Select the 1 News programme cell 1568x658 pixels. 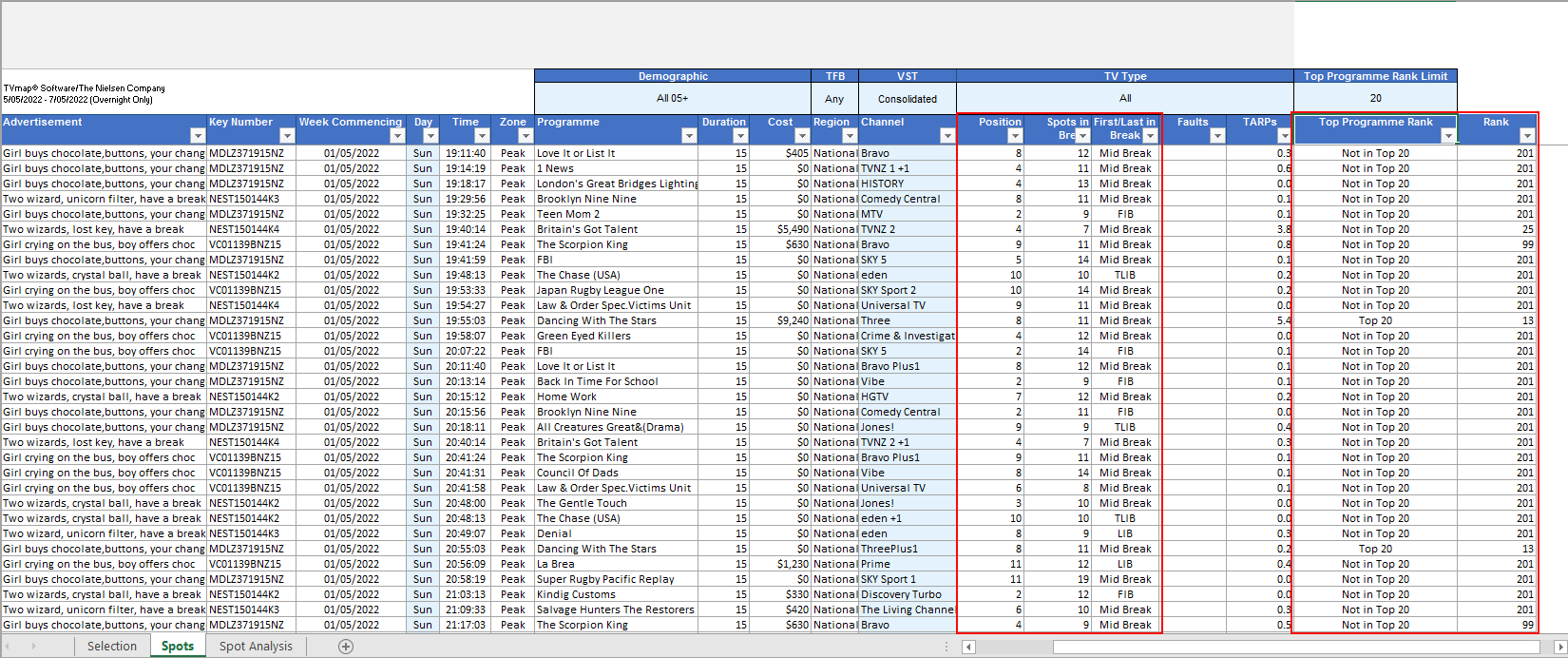(x=616, y=168)
